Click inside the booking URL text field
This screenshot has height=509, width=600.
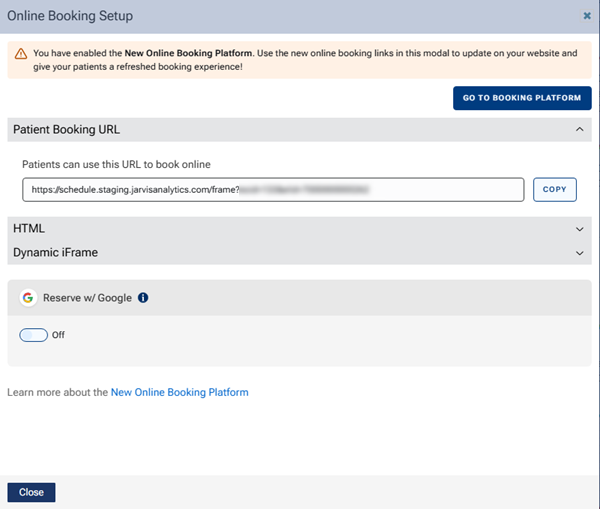click(272, 189)
